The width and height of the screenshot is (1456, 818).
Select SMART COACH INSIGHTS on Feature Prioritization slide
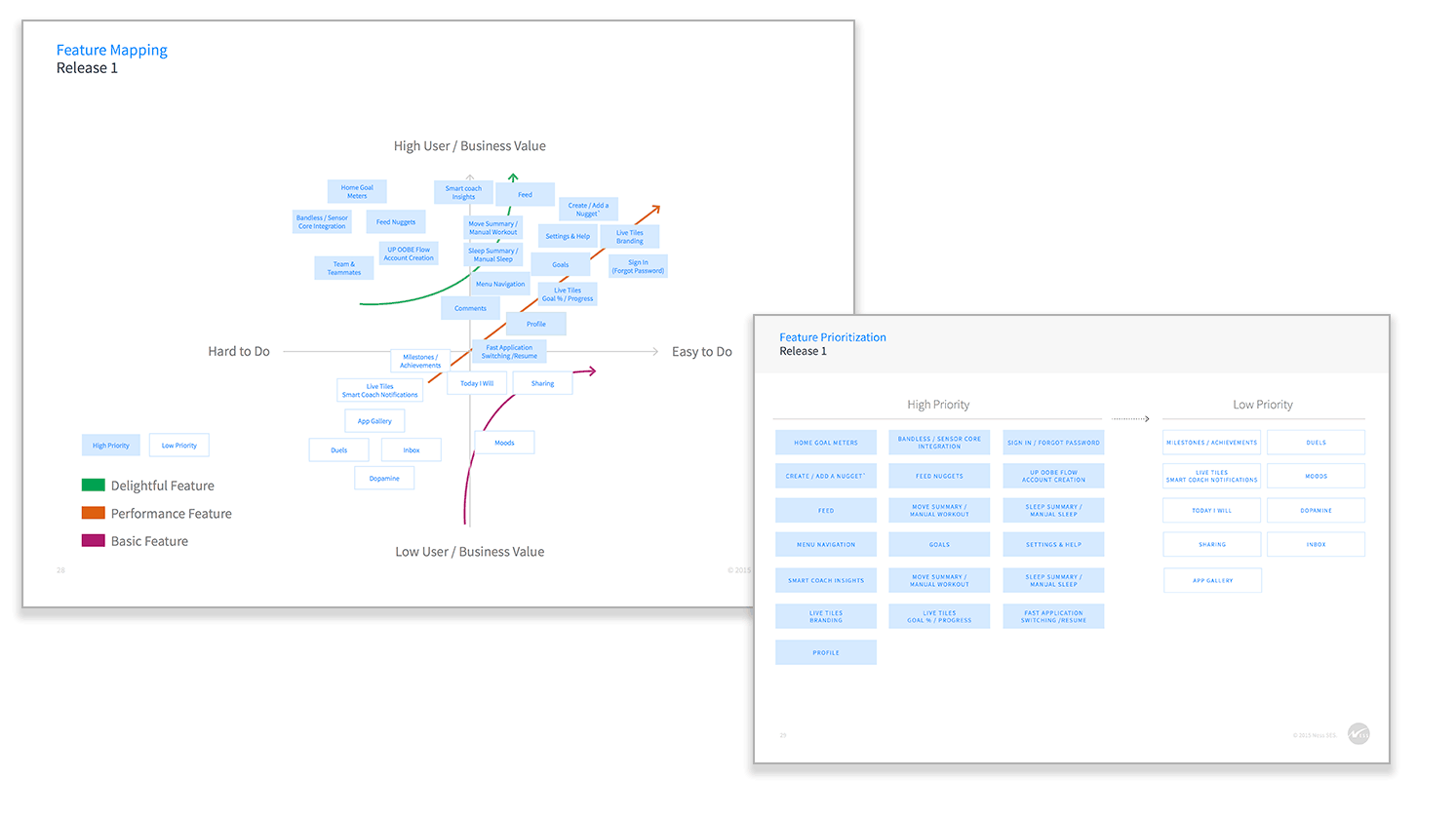click(826, 580)
